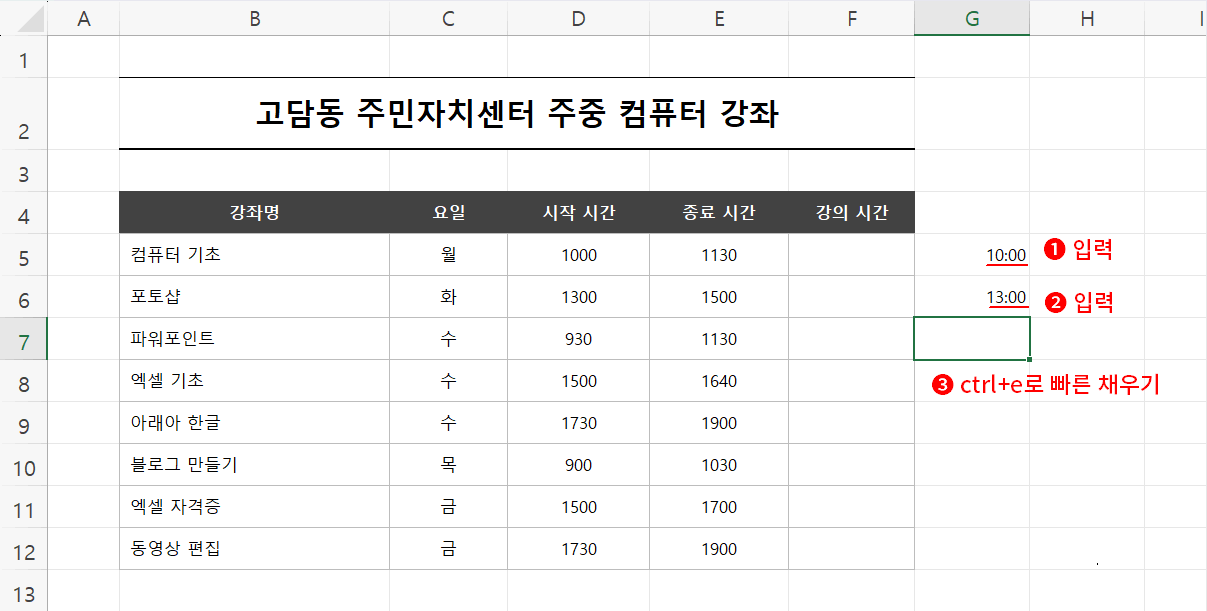1207x611 pixels.
Task: Click end time for 동영상 편집 row
Action: click(718, 549)
